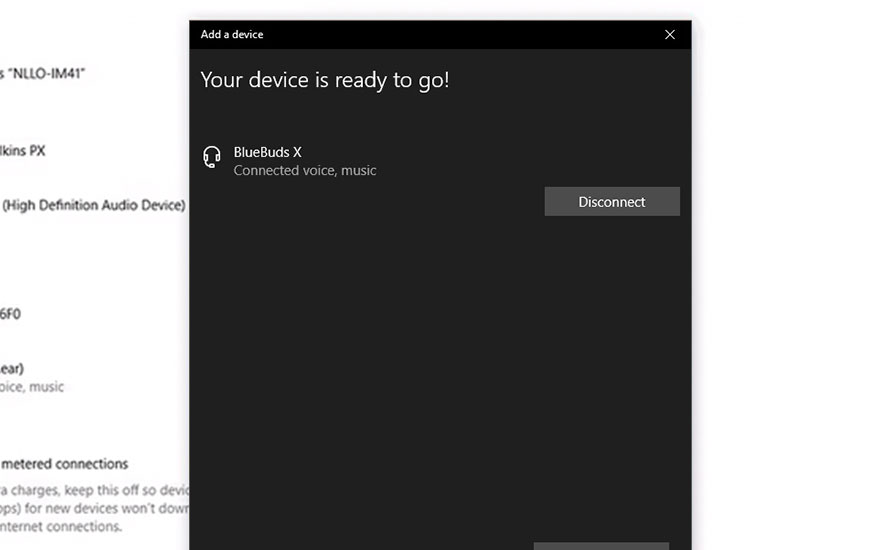Select the 'lkins PX' device in settings list

pos(23,151)
